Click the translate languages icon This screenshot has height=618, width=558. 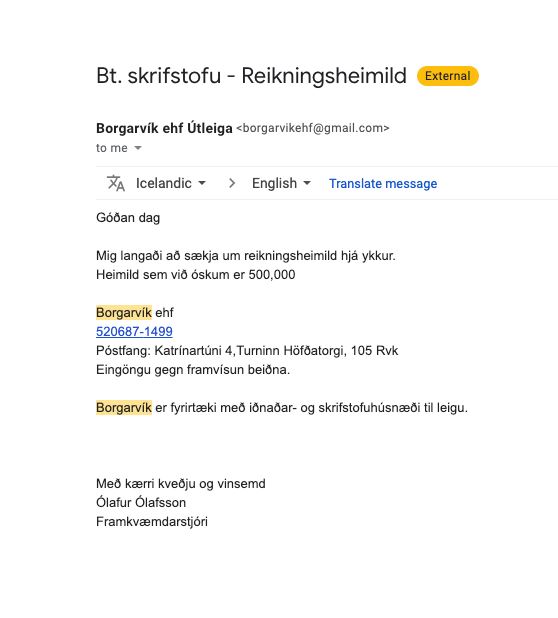(116, 183)
